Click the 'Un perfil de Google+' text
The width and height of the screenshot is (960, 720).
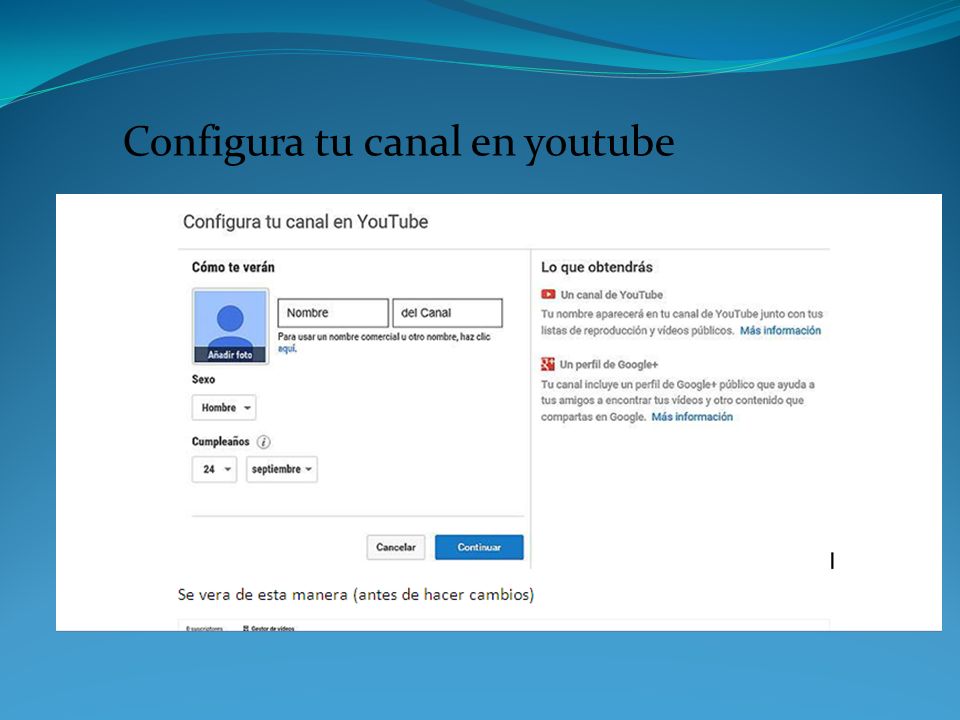pos(609,364)
